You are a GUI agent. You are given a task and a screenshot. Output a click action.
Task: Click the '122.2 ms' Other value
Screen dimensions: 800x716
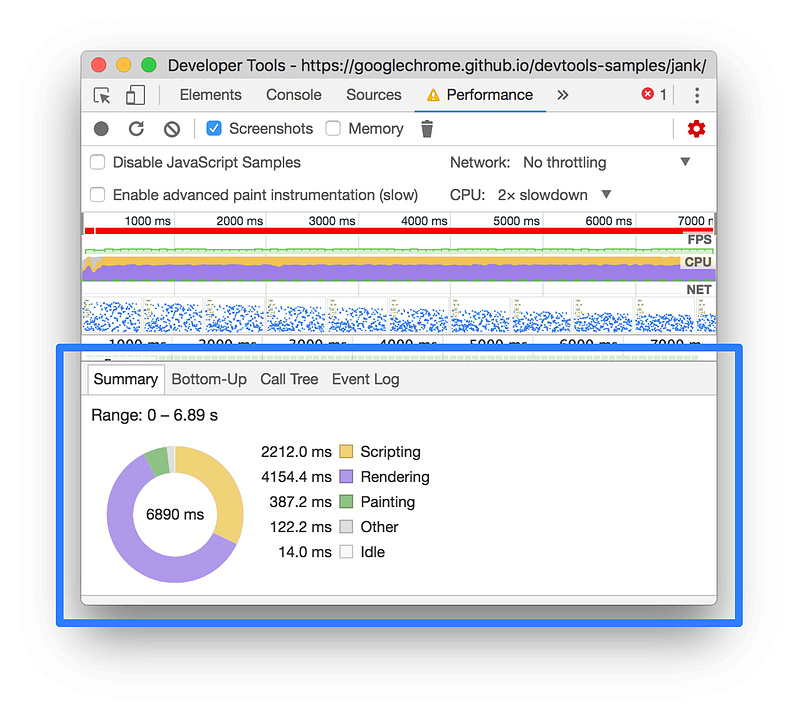coord(300,527)
